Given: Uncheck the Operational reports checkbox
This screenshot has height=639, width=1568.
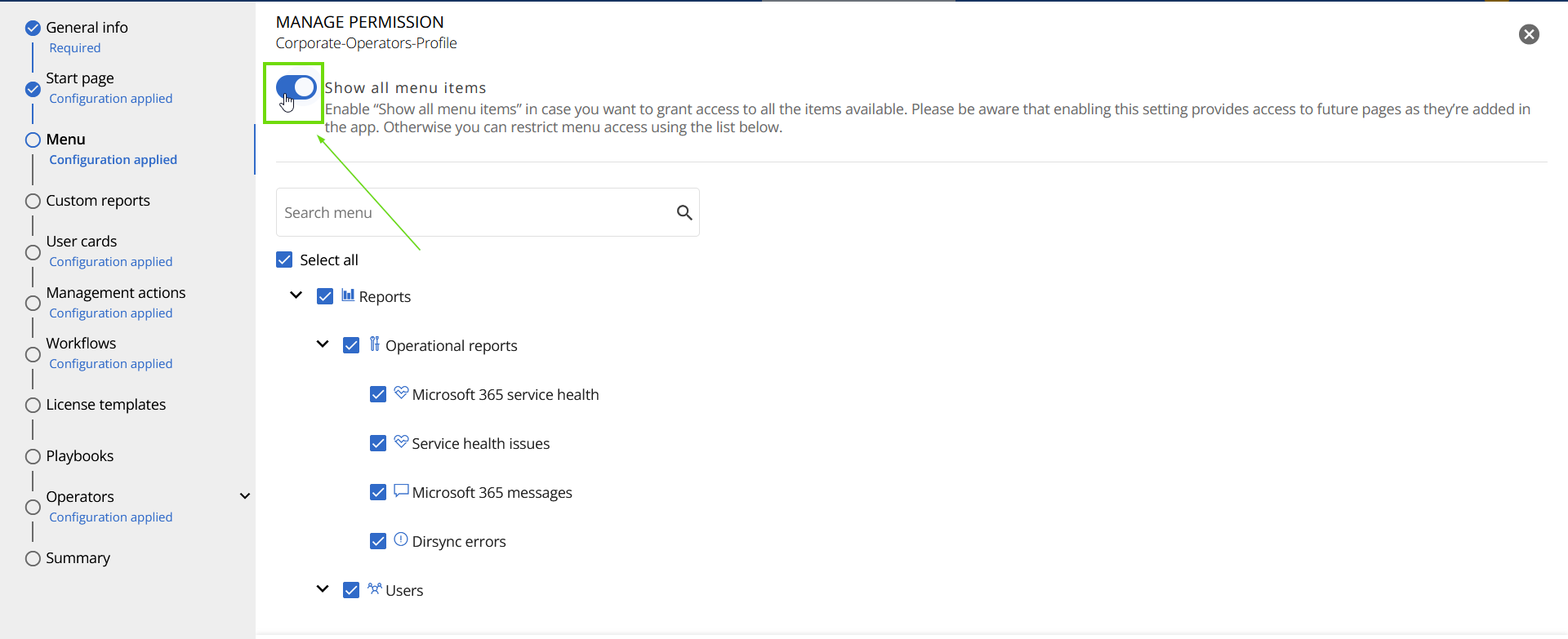Looking at the screenshot, I should [x=351, y=345].
